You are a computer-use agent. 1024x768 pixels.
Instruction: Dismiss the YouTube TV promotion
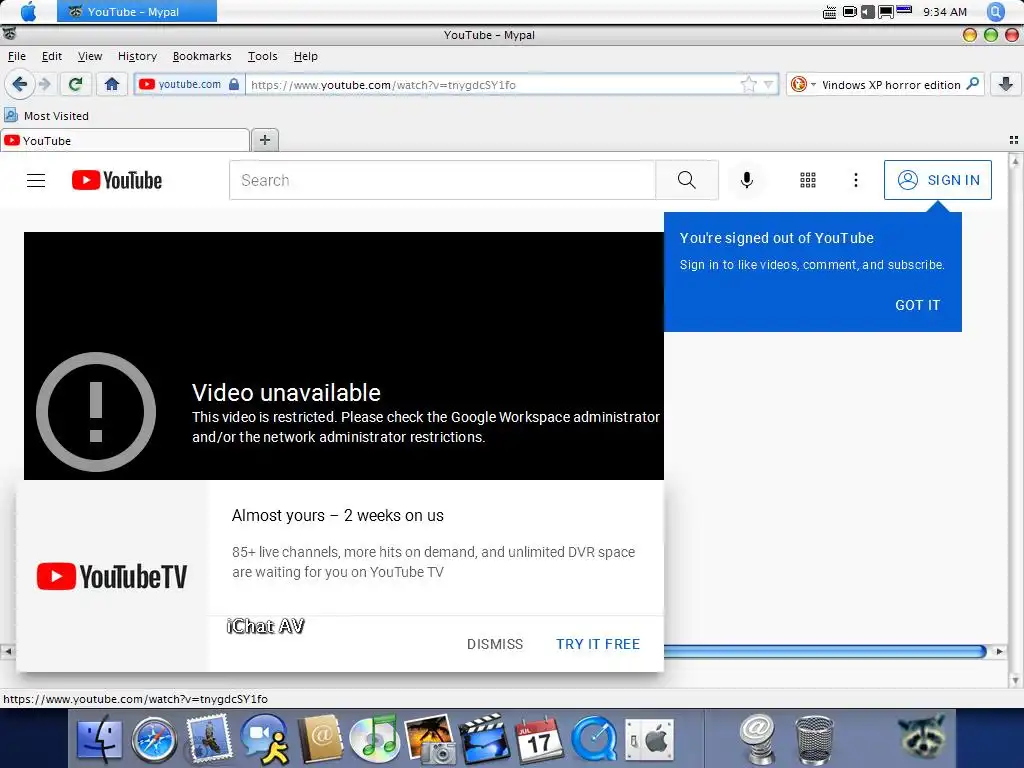point(495,644)
